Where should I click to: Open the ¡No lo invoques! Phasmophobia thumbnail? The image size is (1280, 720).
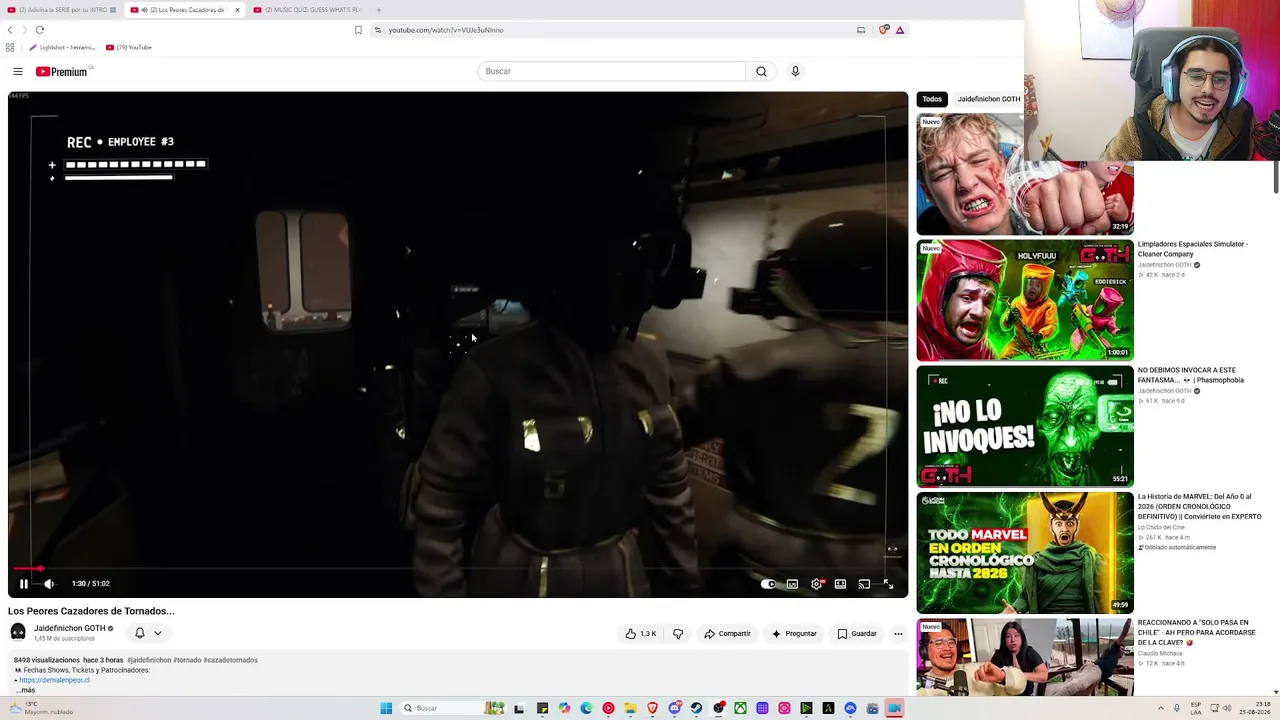point(1025,426)
